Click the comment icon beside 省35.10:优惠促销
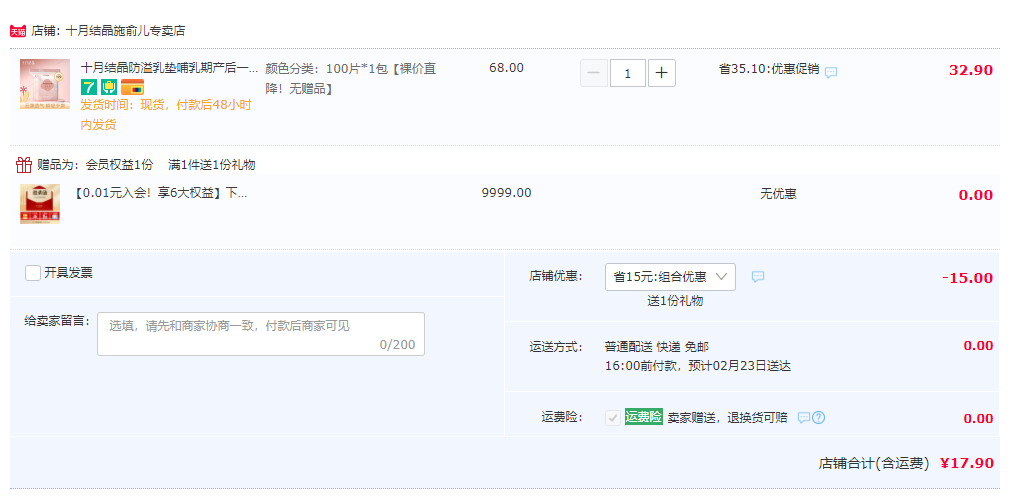 pyautogui.click(x=831, y=72)
